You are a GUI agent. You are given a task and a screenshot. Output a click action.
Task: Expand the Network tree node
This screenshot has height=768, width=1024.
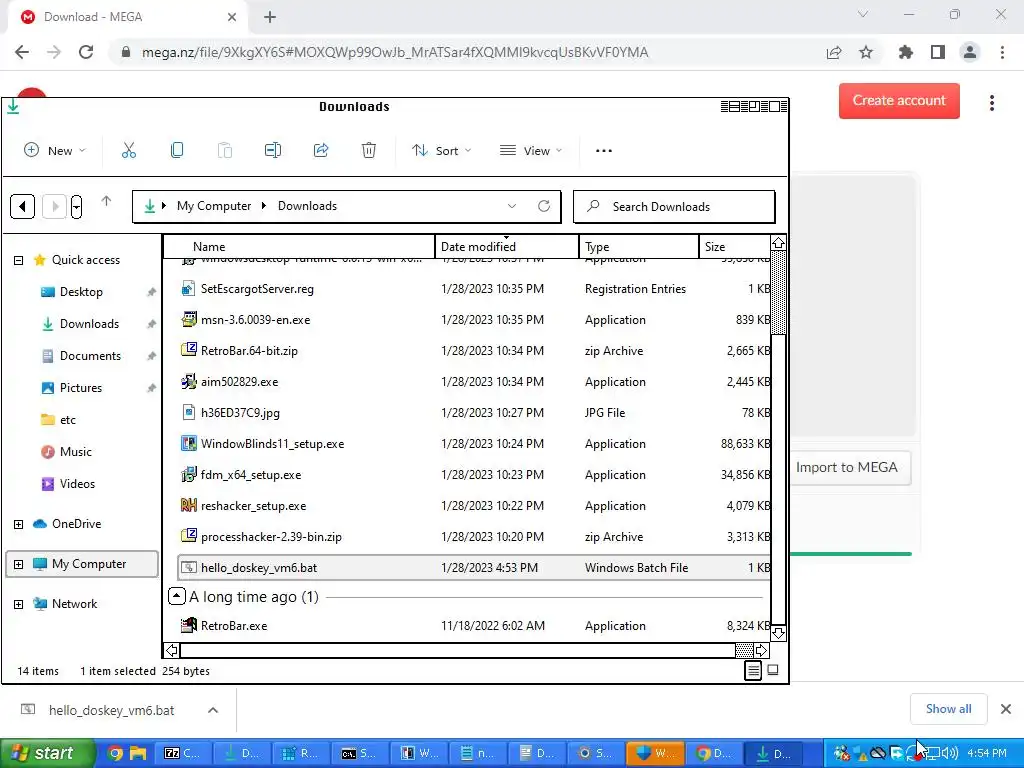[18, 604]
